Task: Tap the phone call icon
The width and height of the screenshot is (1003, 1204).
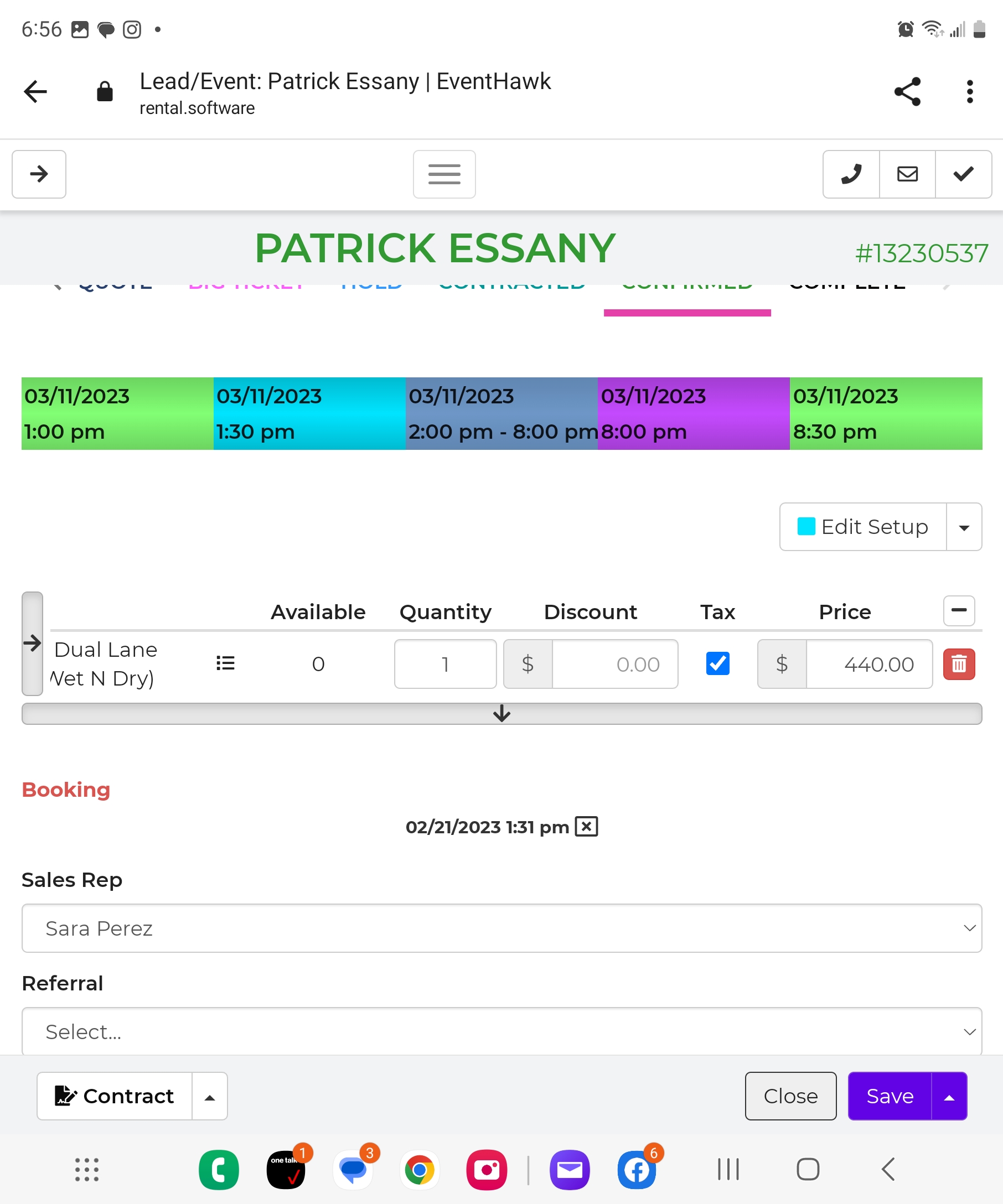Action: coord(851,174)
